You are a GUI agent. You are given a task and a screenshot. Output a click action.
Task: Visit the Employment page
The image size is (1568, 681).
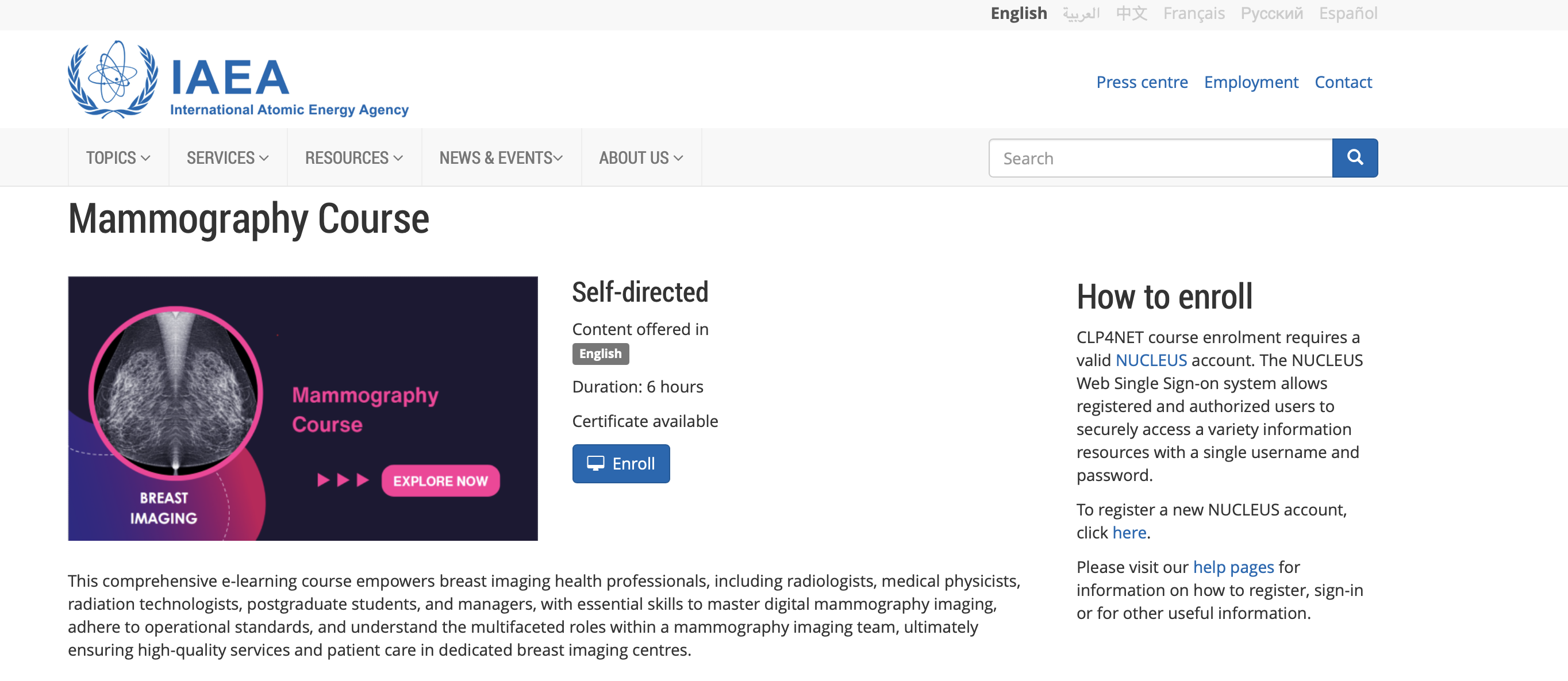[x=1251, y=82]
